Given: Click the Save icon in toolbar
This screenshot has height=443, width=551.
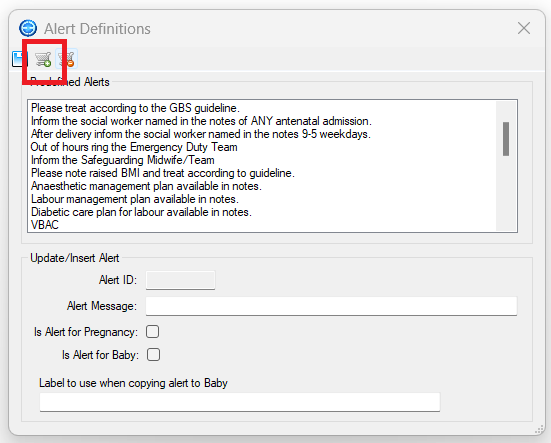Looking at the screenshot, I should click(19, 59).
